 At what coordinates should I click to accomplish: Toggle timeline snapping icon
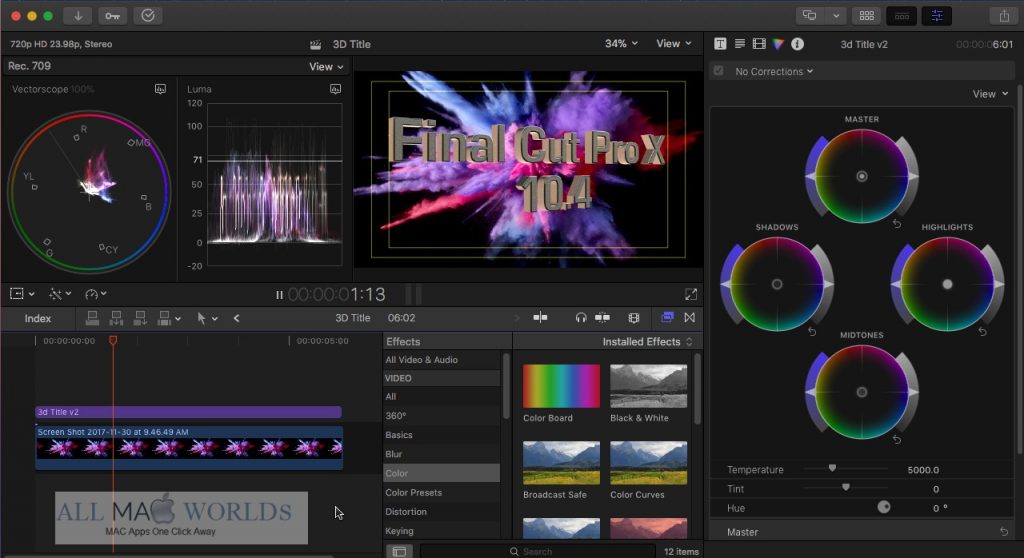pos(602,318)
